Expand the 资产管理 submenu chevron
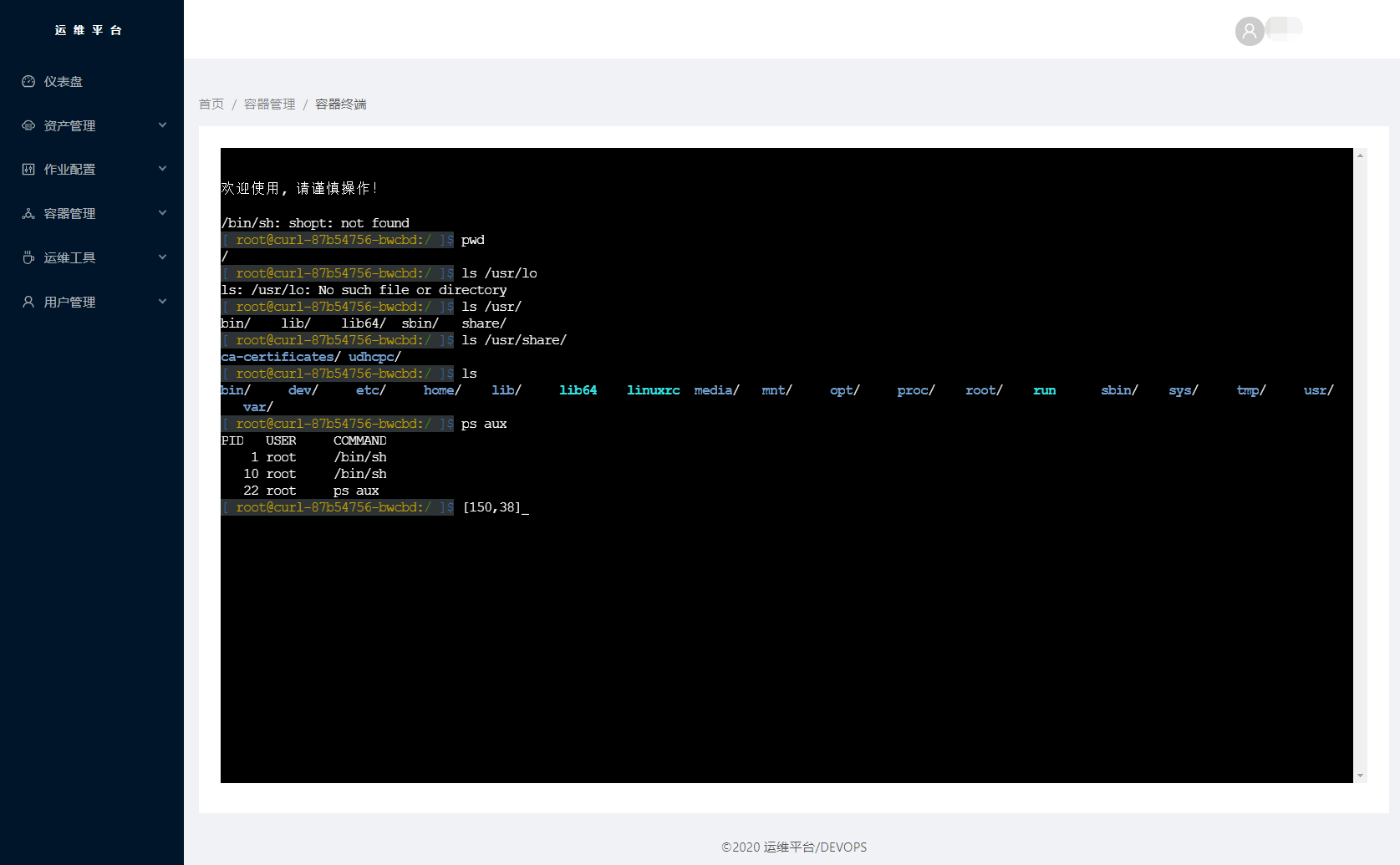 tap(162, 125)
